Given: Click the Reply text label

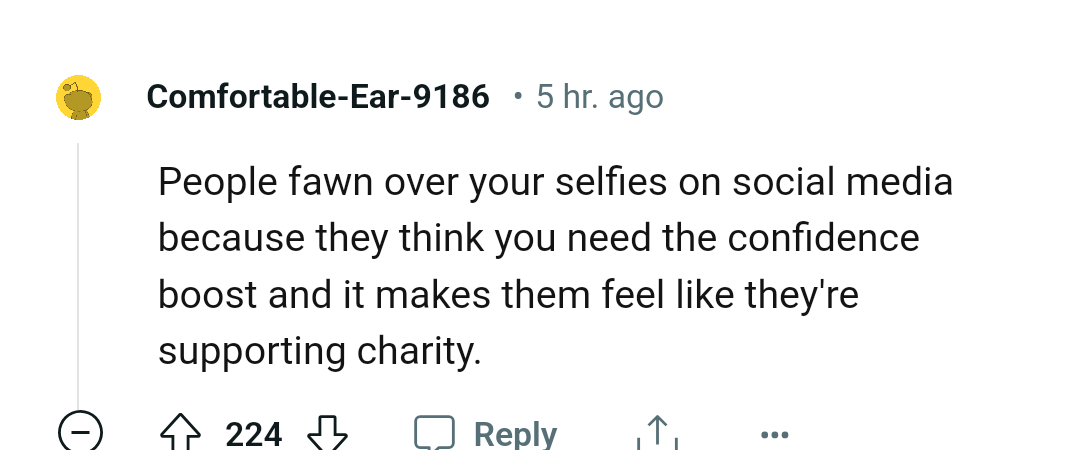Looking at the screenshot, I should coord(515,434).
